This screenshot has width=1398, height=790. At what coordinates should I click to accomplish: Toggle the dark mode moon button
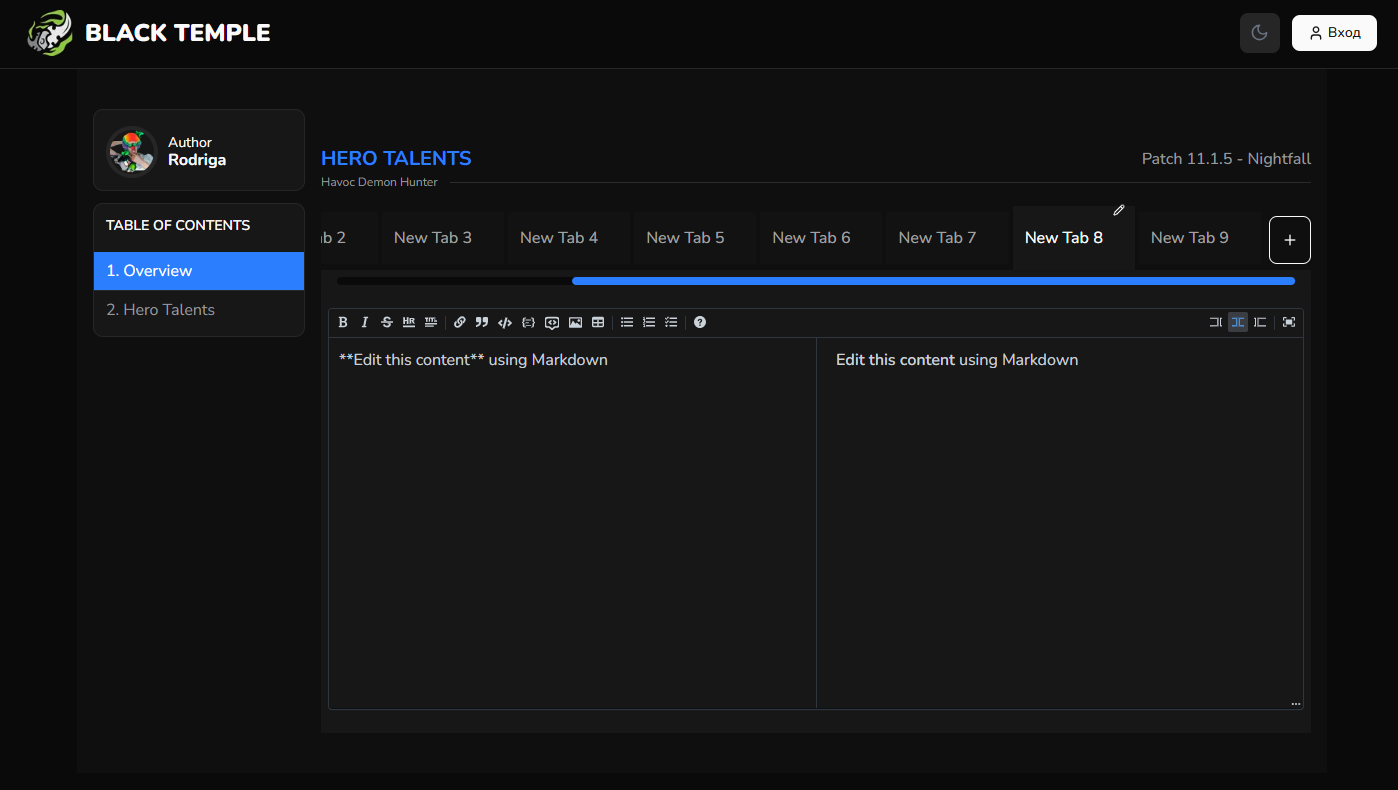(x=1260, y=33)
